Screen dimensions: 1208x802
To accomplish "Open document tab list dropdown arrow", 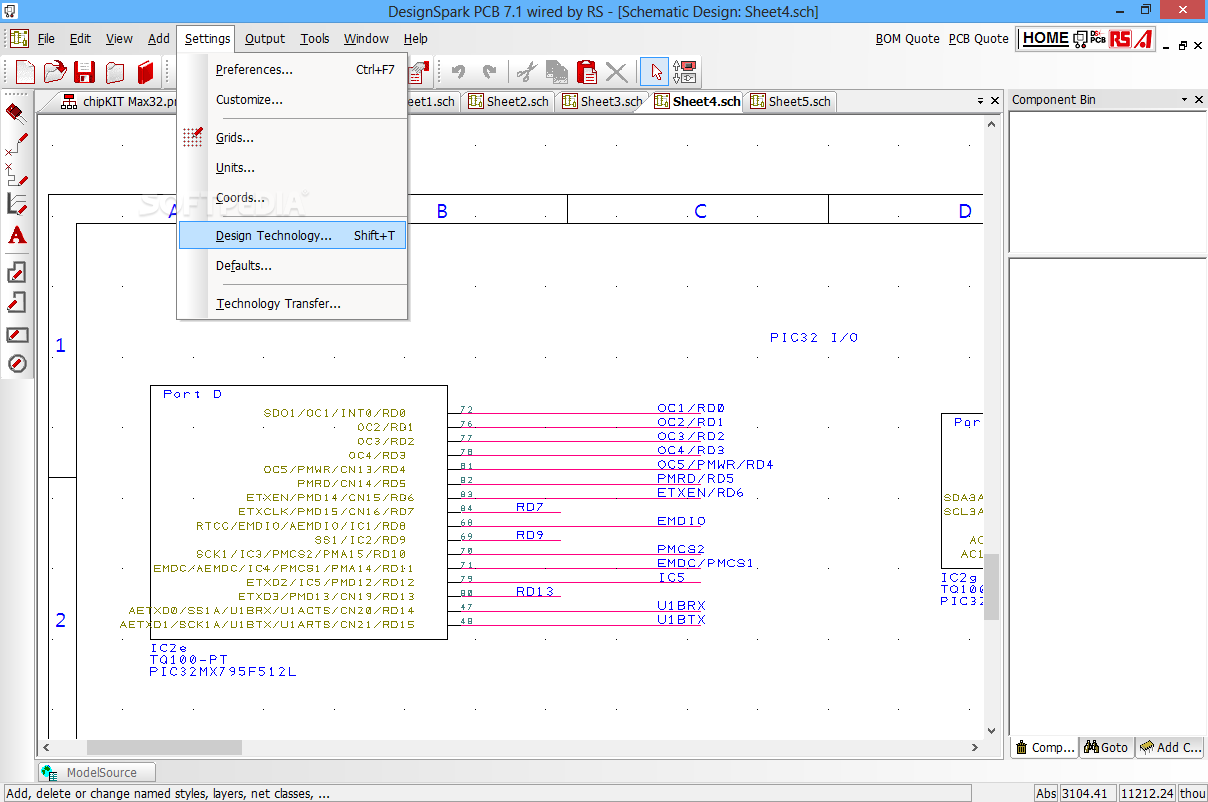I will [980, 101].
